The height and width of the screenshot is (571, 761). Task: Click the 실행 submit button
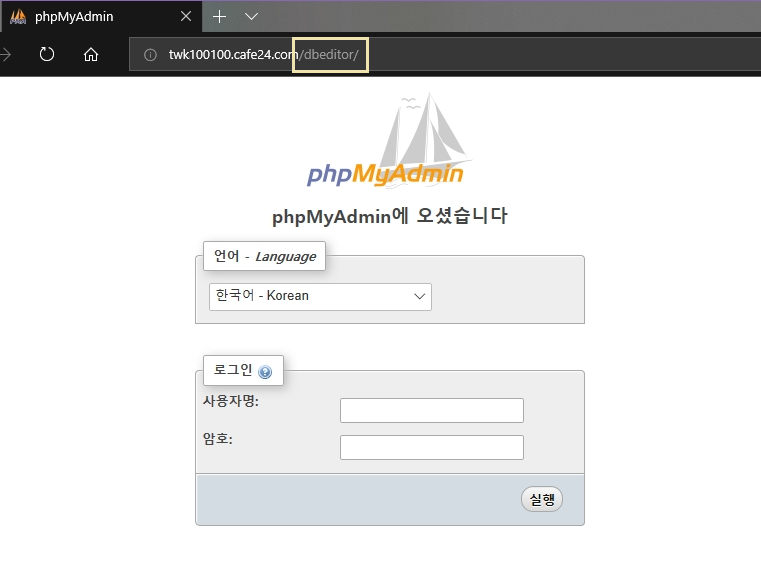[x=542, y=499]
